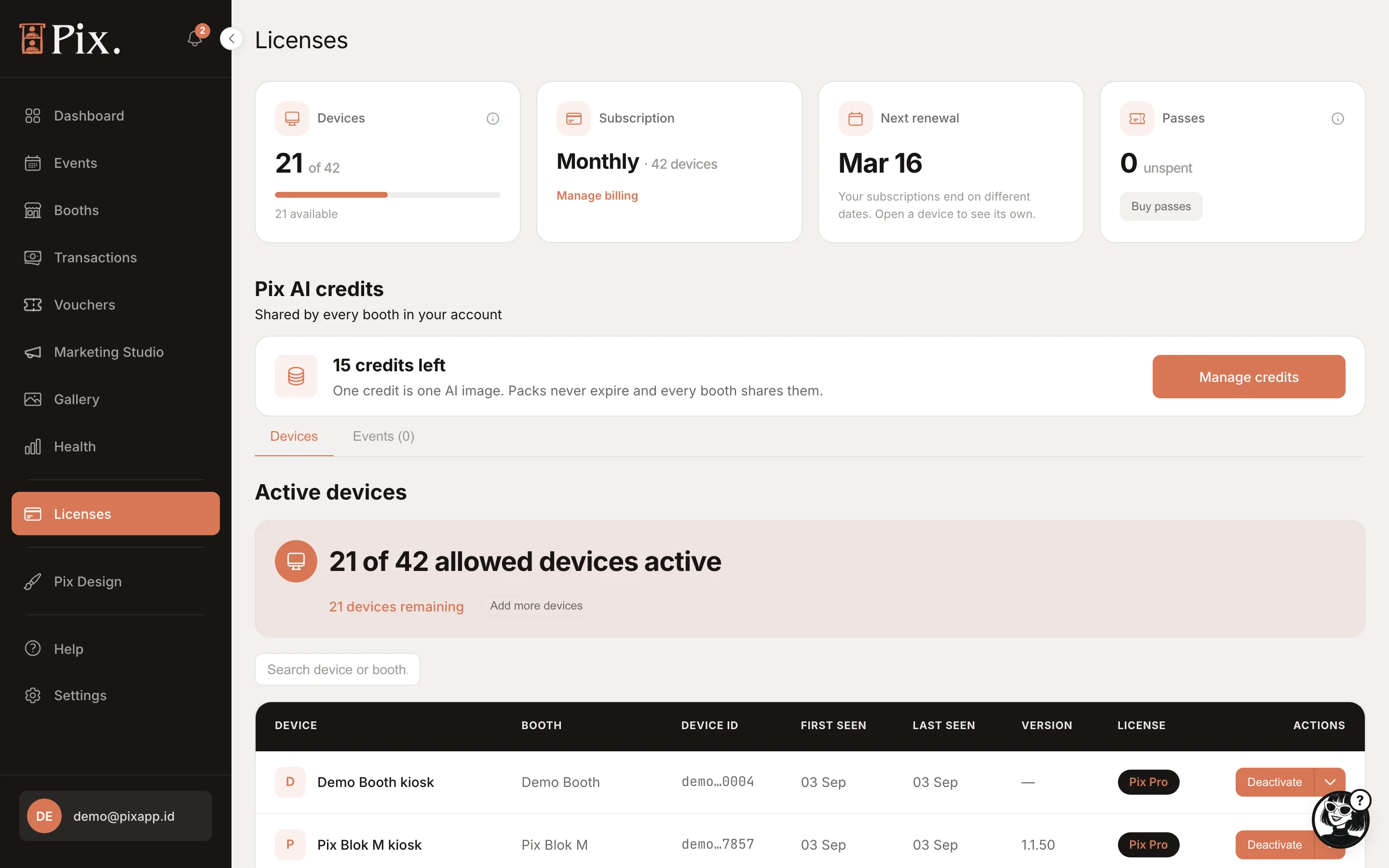This screenshot has height=868, width=1389.
Task: Click the Demo Booth kiosk device name
Action: pos(375,782)
